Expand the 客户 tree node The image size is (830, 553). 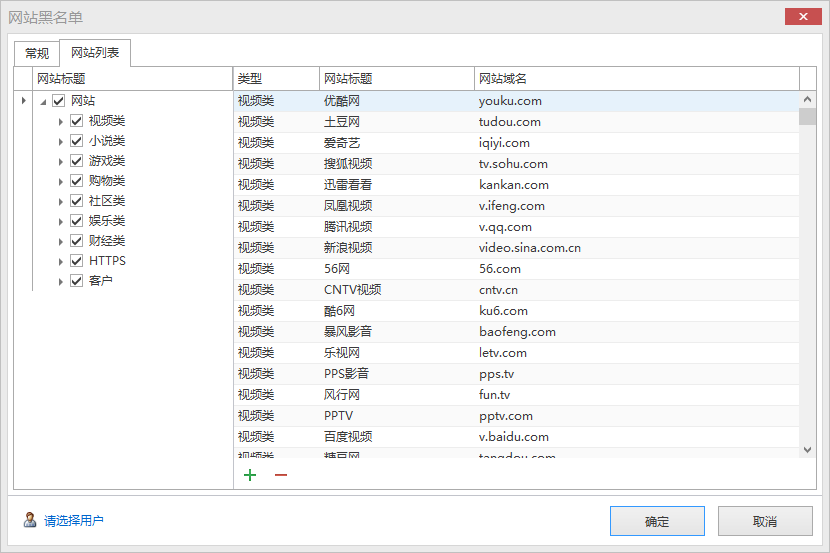tap(60, 282)
